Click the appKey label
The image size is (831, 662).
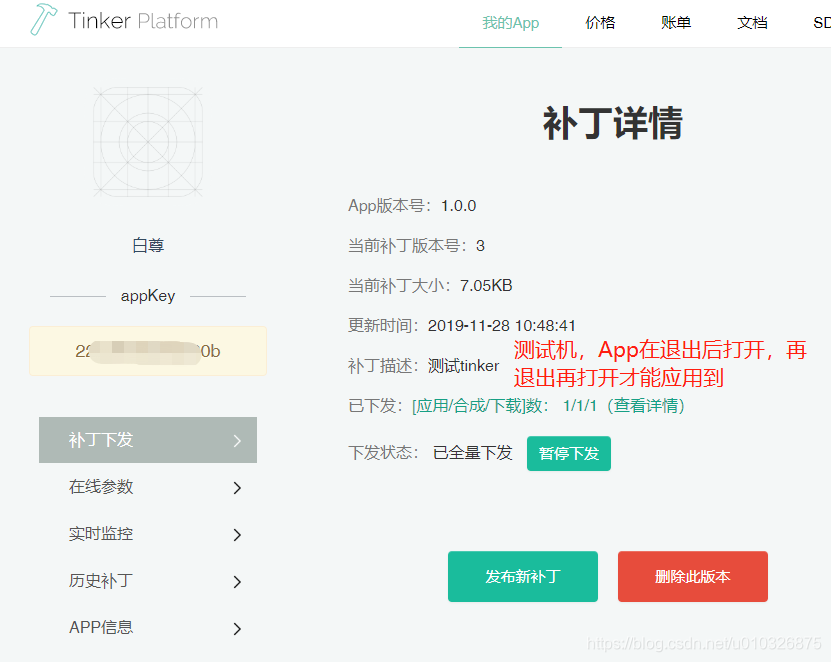pyautogui.click(x=148, y=296)
